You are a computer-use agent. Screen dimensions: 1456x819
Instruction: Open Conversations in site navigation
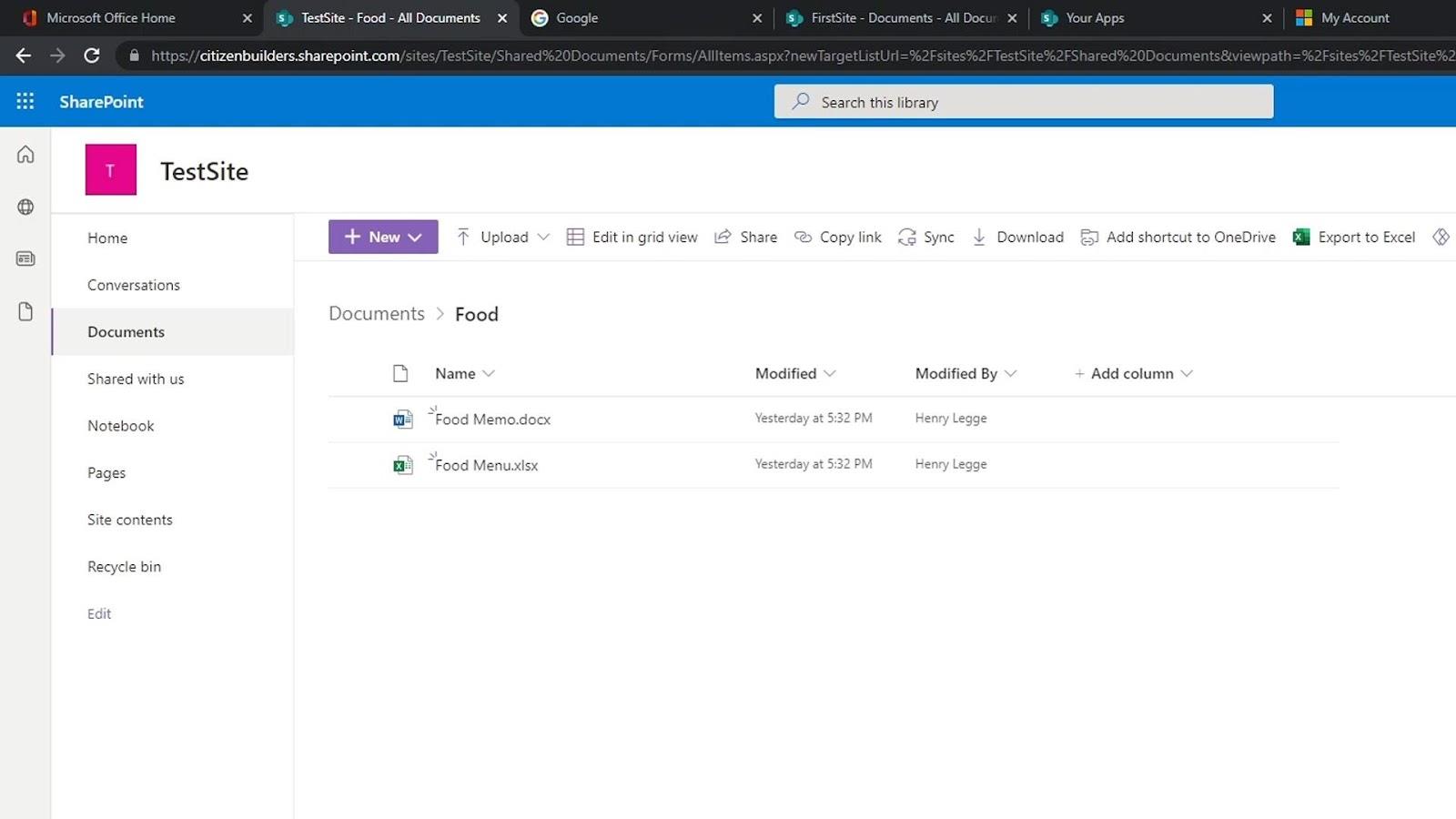pos(134,285)
